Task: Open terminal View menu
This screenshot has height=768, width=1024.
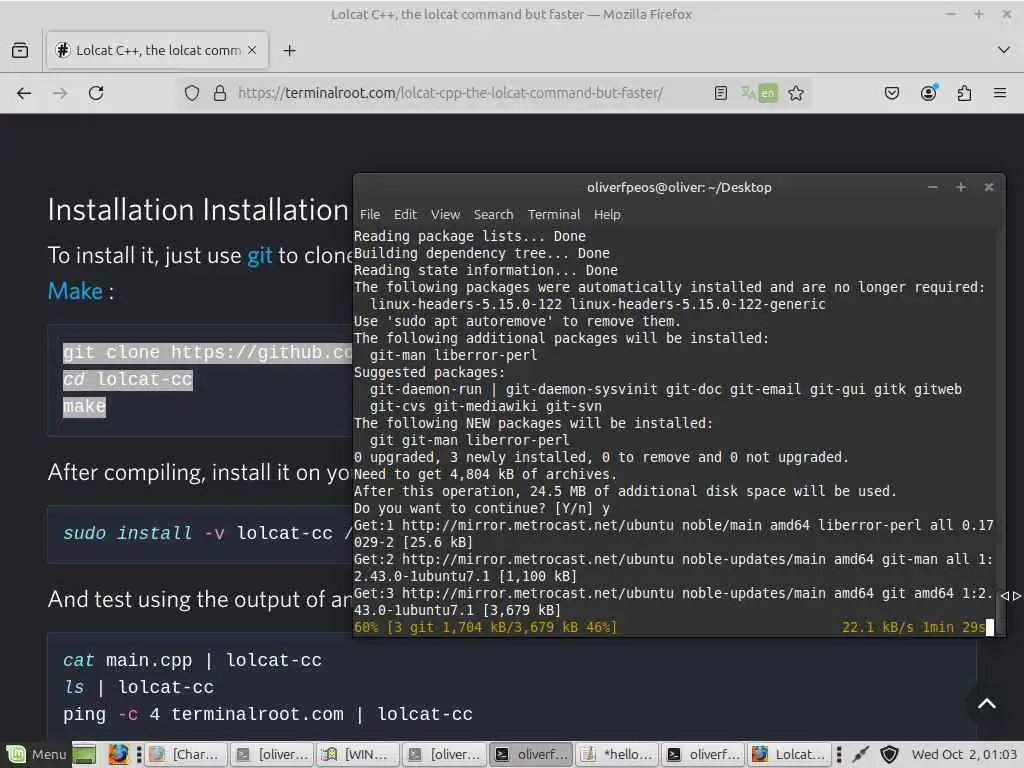Action: (x=445, y=214)
